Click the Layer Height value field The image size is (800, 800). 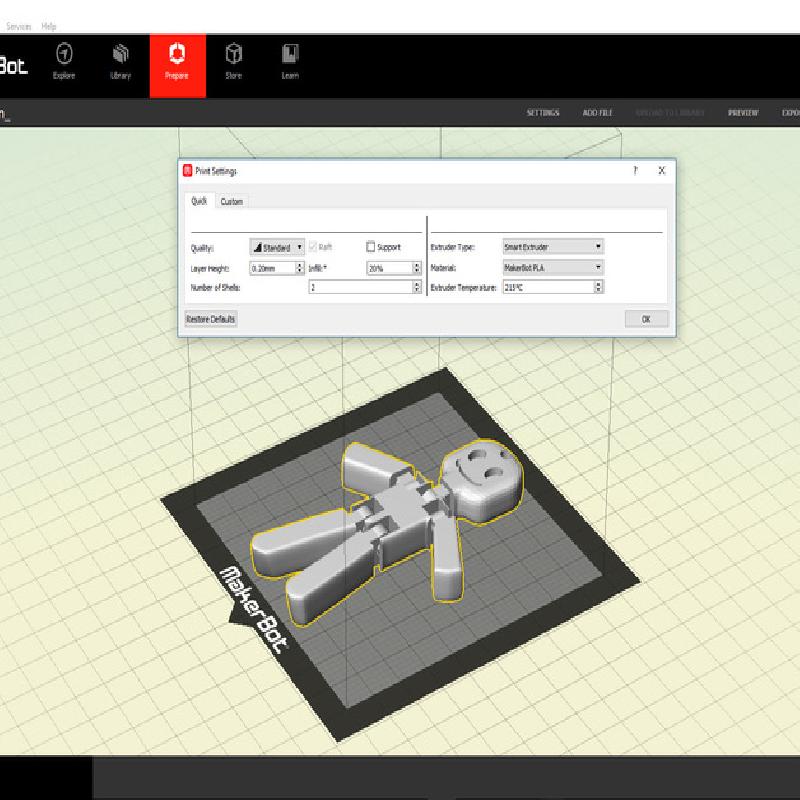pos(272,268)
